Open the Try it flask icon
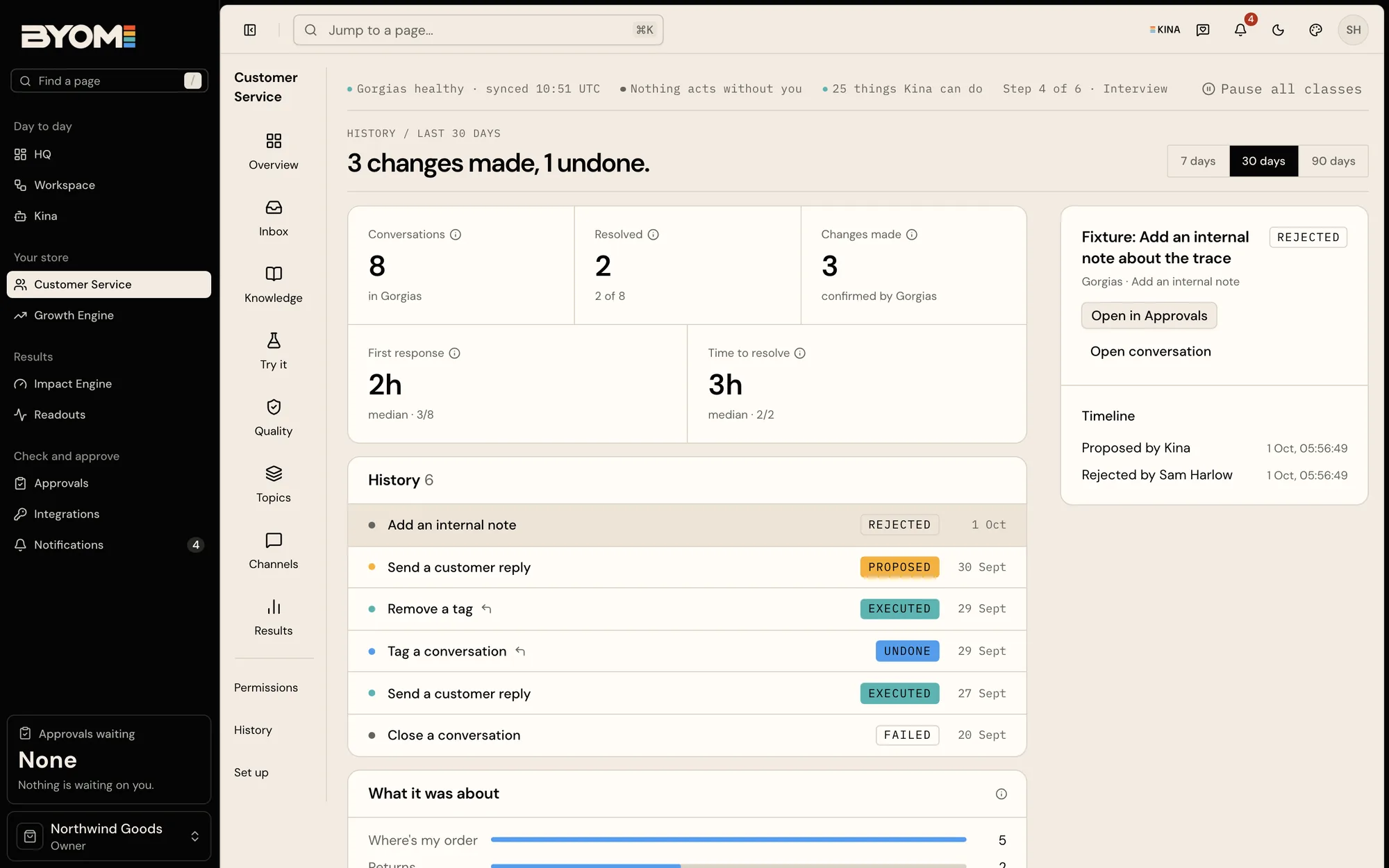This screenshot has height=868, width=1389. [274, 340]
